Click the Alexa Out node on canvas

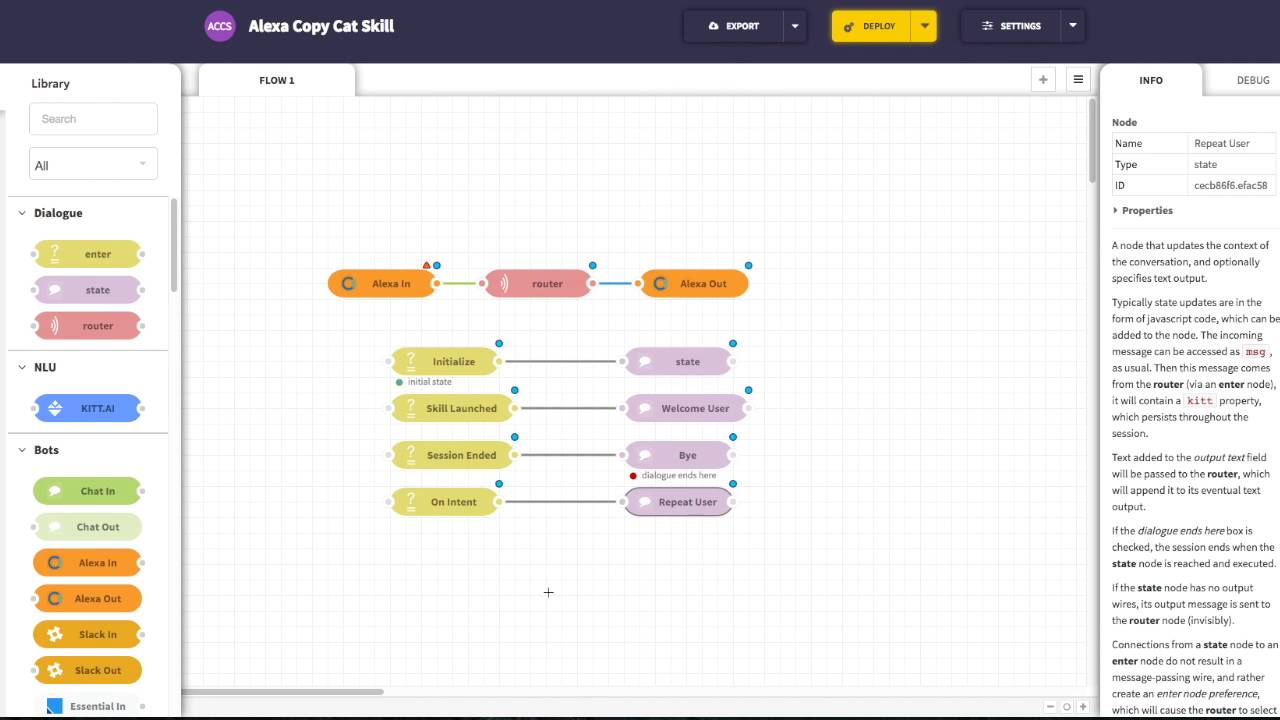point(694,284)
